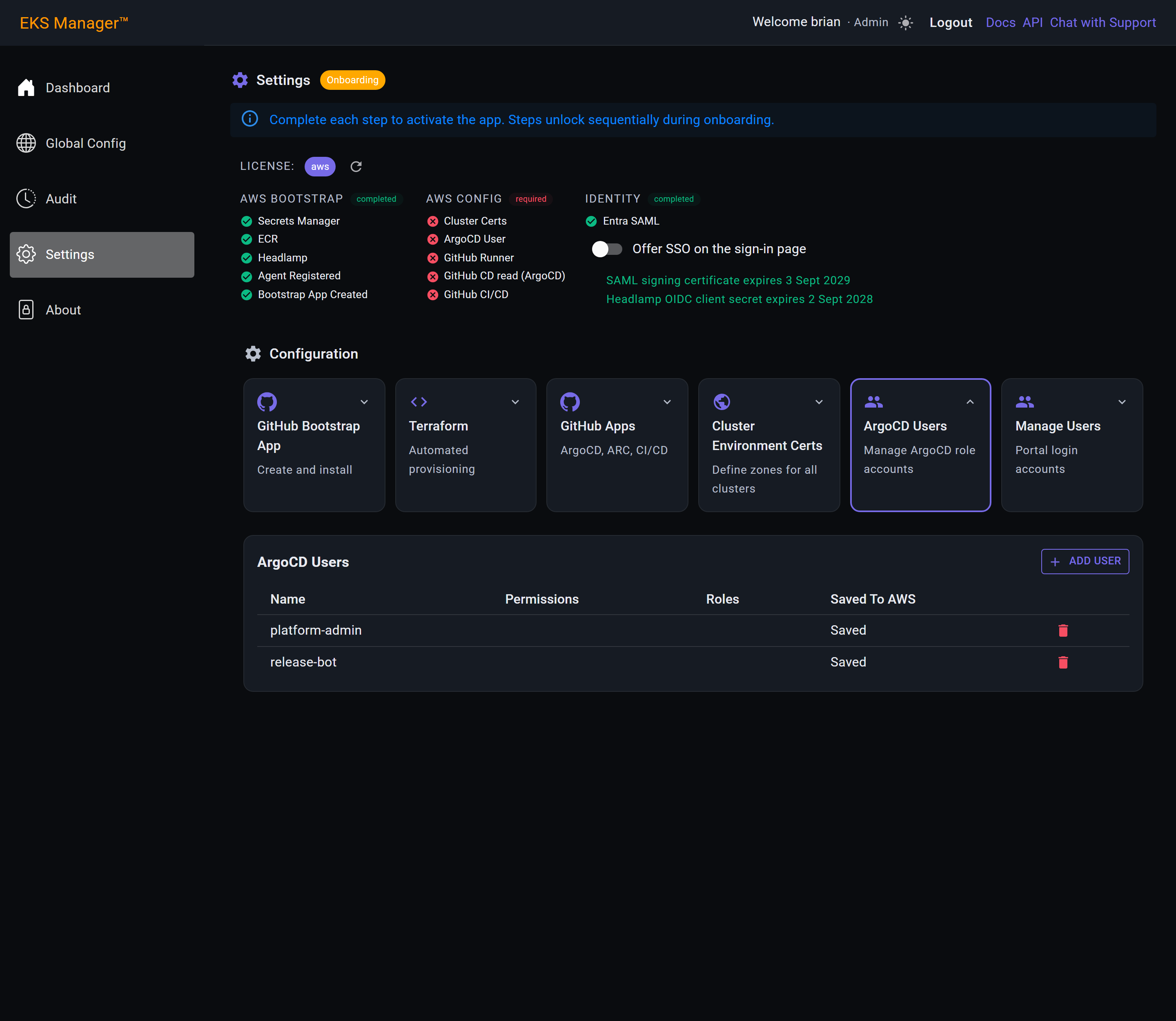The width and height of the screenshot is (1176, 1021).
Task: Click the green check beside Headlamp
Action: [x=247, y=258]
